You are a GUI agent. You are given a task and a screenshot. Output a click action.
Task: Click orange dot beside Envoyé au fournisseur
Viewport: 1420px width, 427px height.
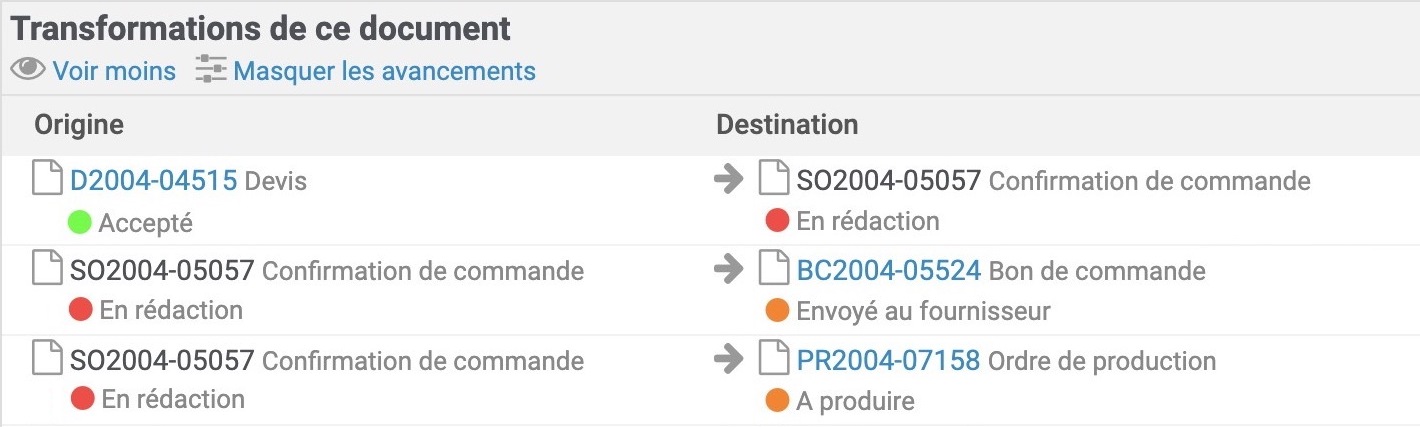pos(777,311)
